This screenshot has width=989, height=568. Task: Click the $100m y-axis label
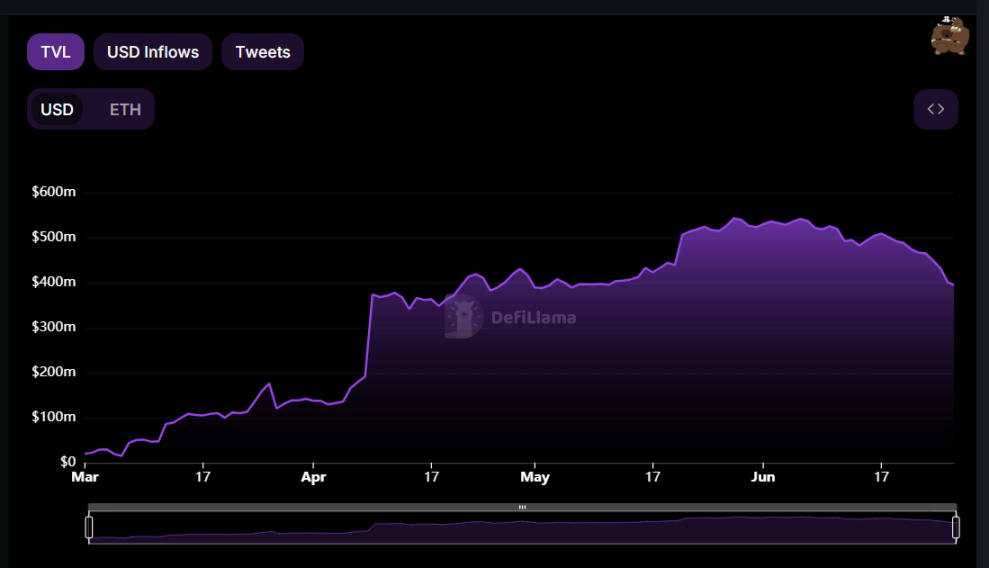tap(54, 417)
